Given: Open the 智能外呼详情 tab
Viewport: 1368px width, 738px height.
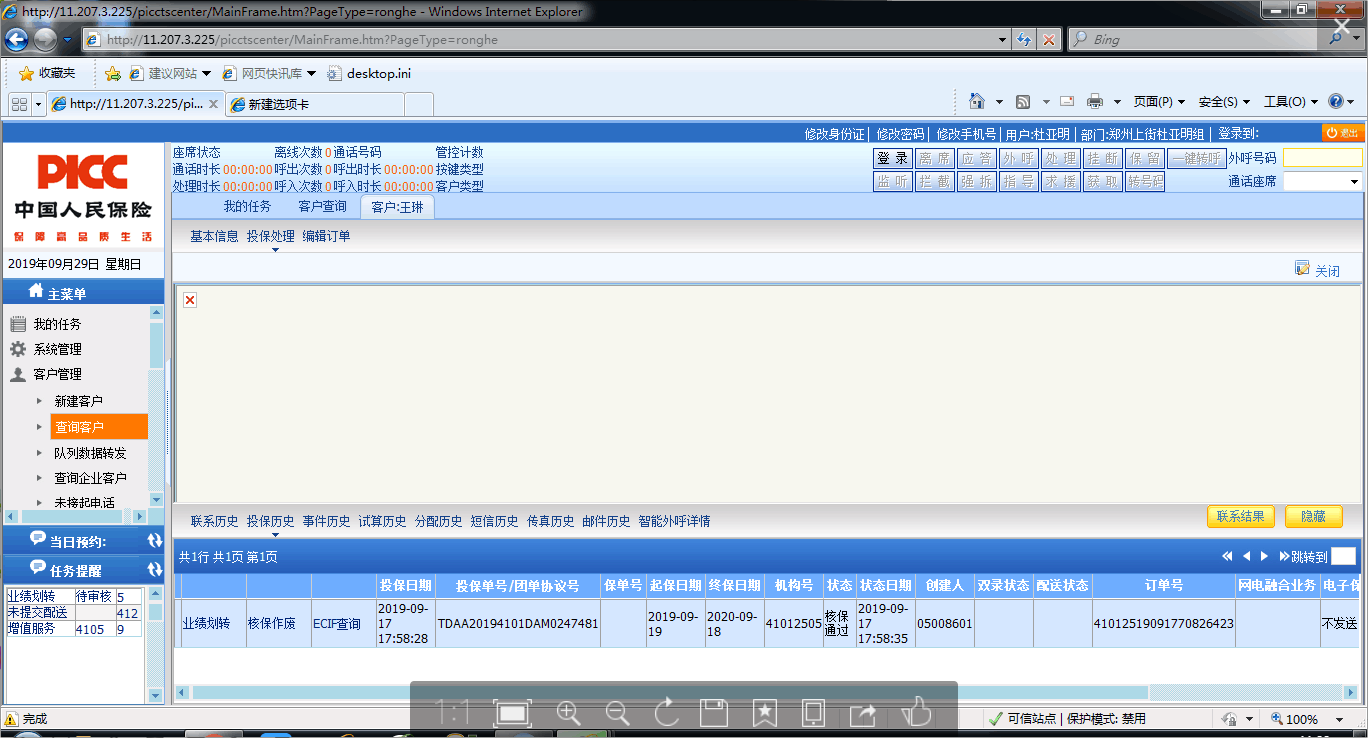Looking at the screenshot, I should [x=674, y=521].
